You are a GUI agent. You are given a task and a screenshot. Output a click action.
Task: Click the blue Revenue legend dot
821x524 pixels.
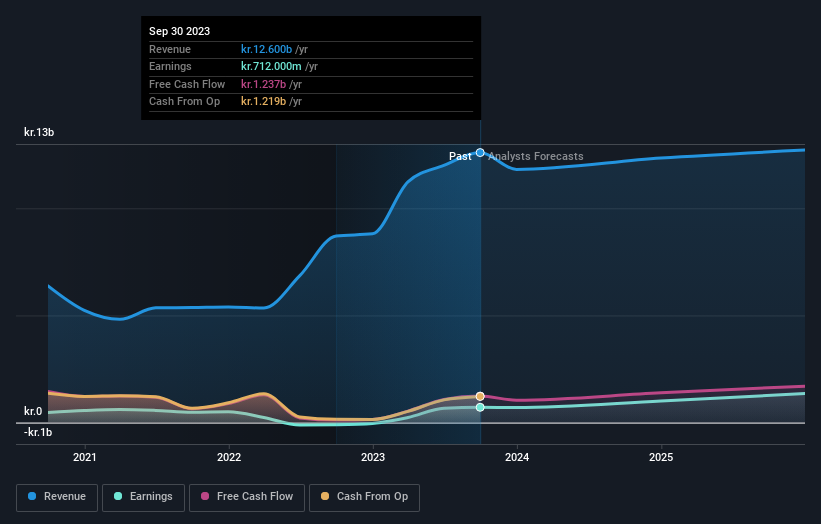pos(32,496)
